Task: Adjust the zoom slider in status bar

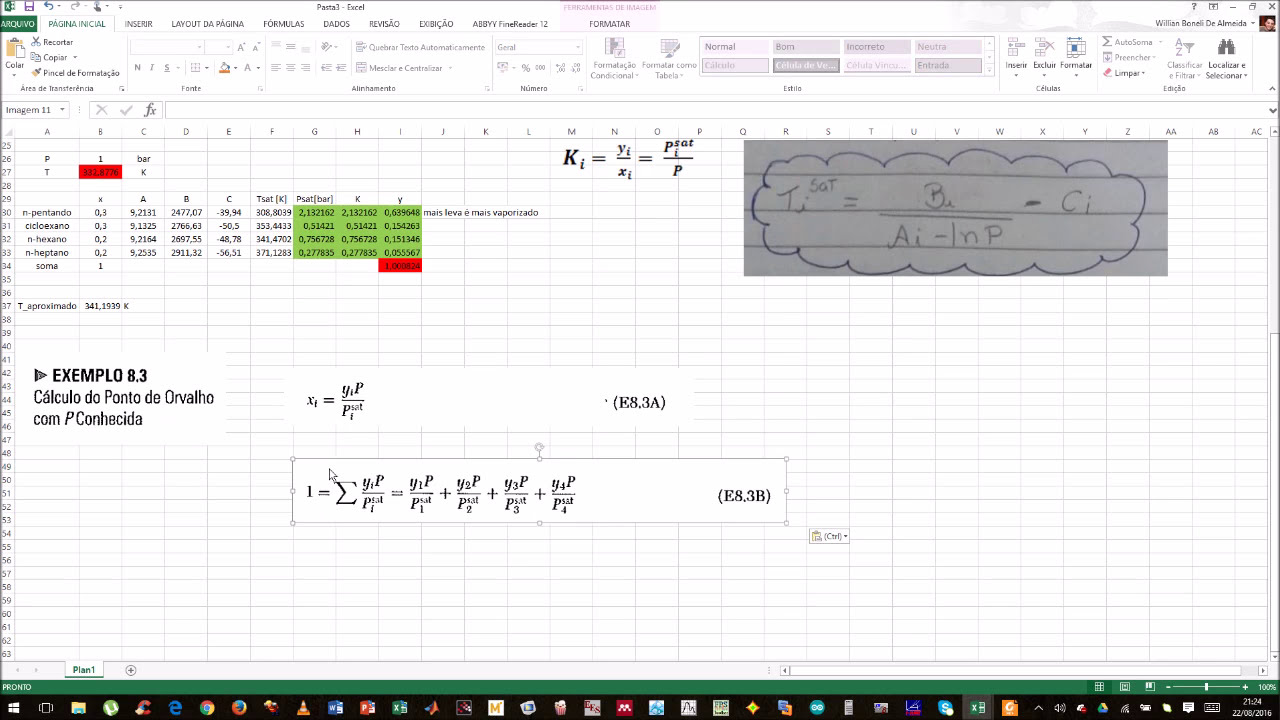Action: (x=1207, y=687)
